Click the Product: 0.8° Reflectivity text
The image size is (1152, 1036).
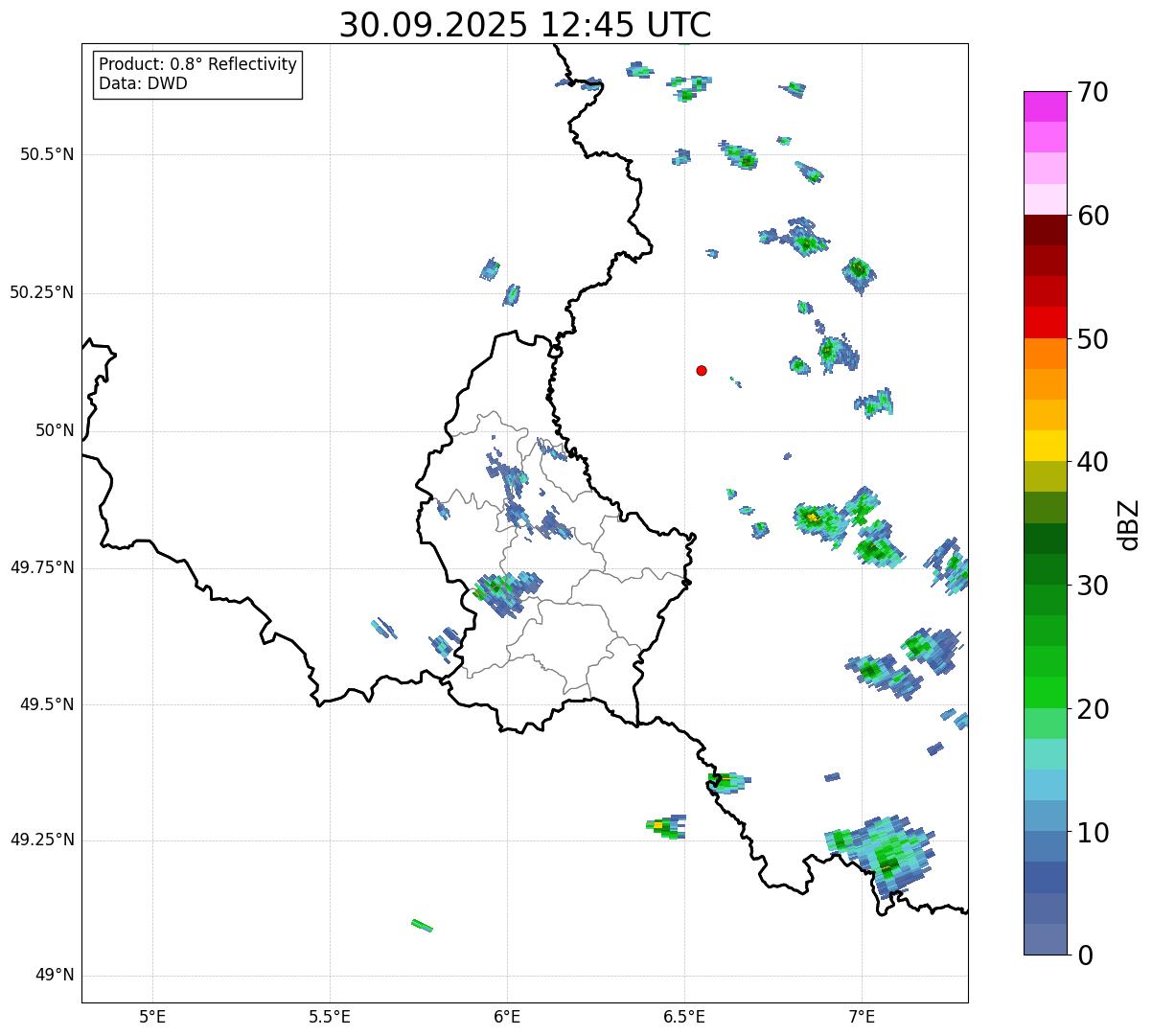pyautogui.click(x=197, y=64)
